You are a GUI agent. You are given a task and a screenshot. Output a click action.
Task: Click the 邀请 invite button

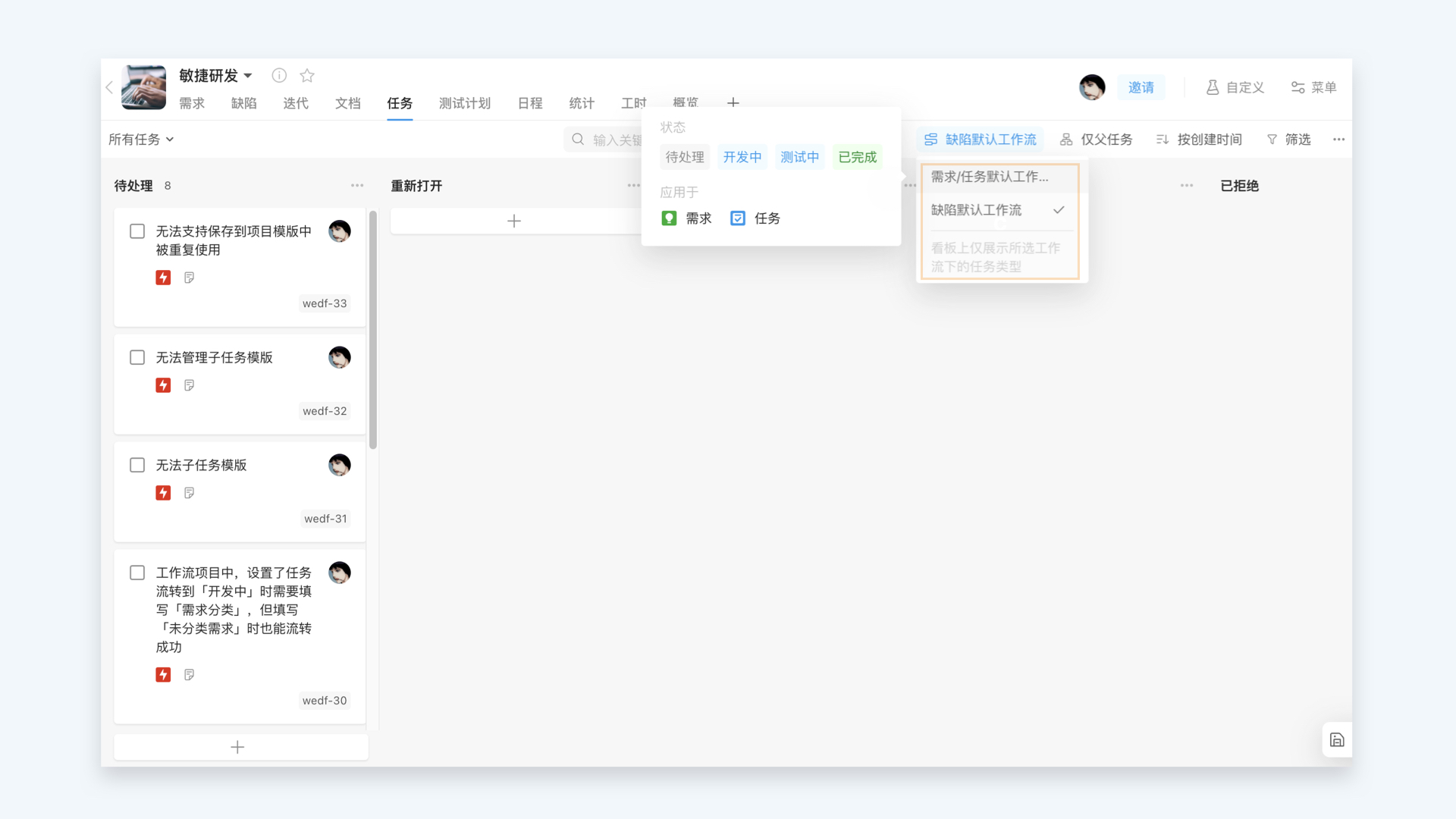(1141, 87)
